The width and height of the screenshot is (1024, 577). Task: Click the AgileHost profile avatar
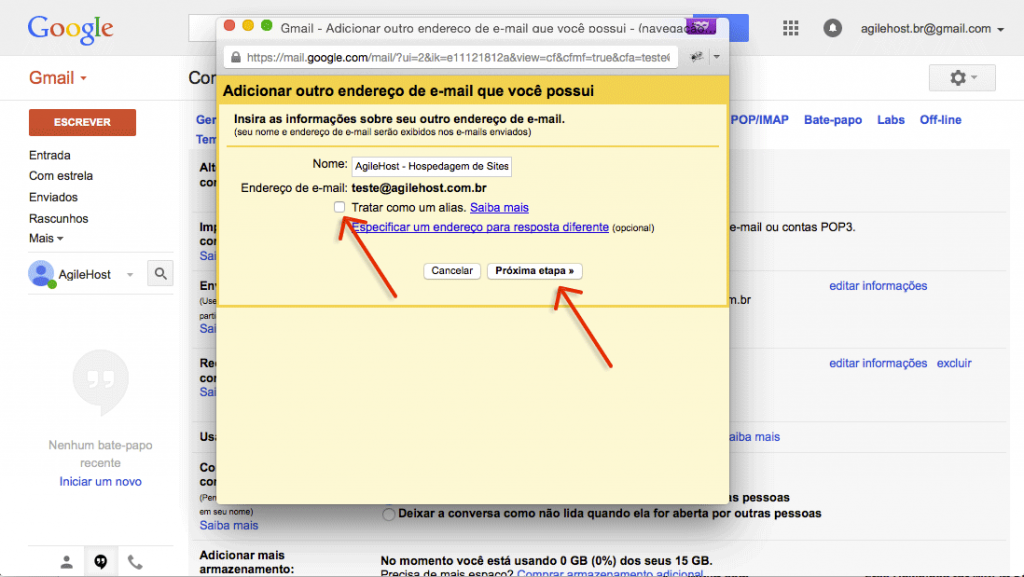tap(41, 274)
